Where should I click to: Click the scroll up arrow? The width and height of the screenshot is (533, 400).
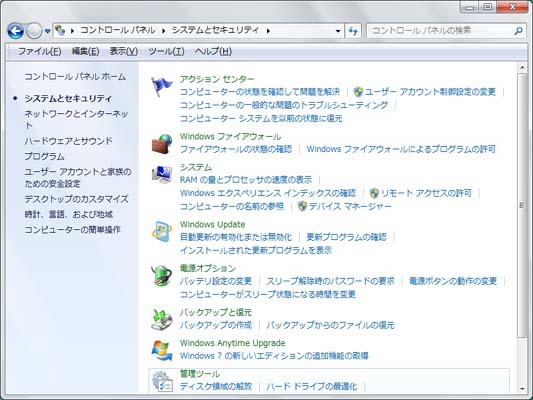[522, 68]
